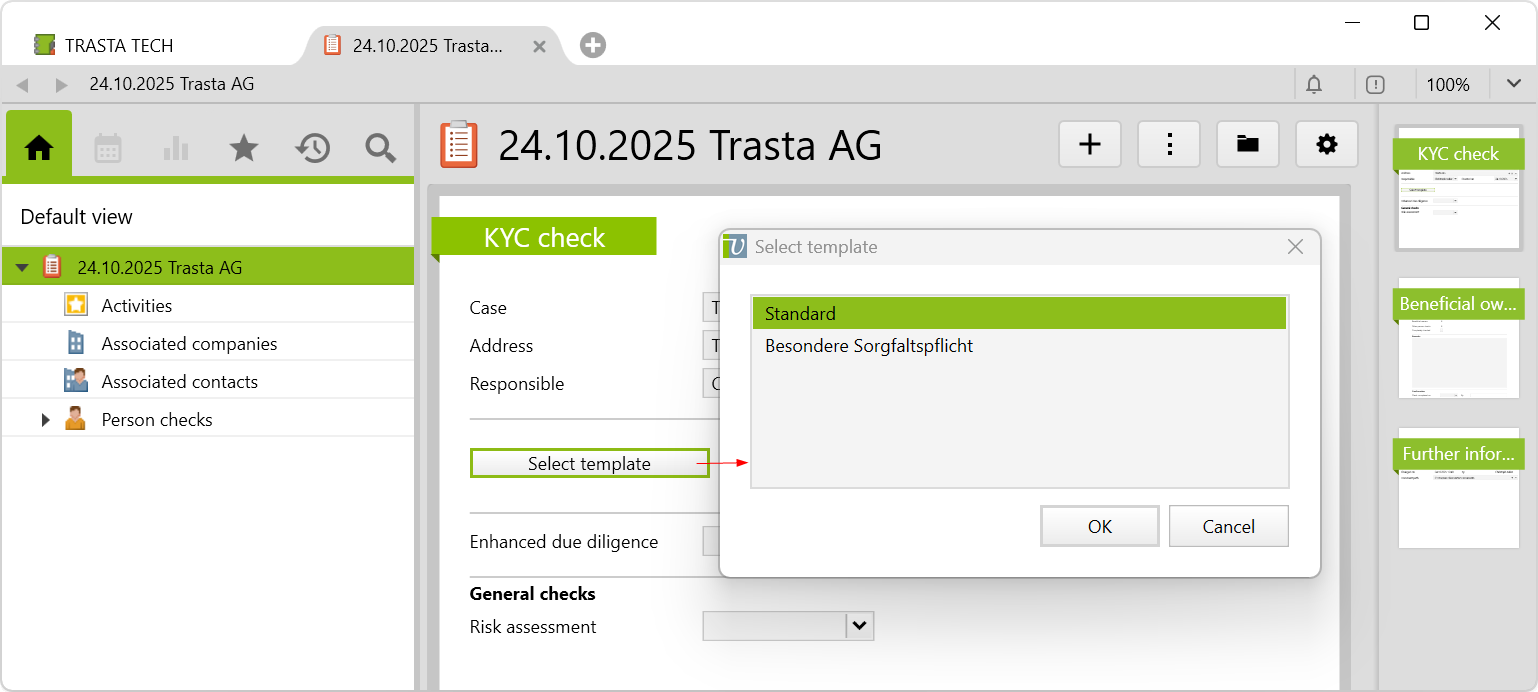Open settings via the gear icon
This screenshot has height=692, width=1538.
pos(1327,145)
